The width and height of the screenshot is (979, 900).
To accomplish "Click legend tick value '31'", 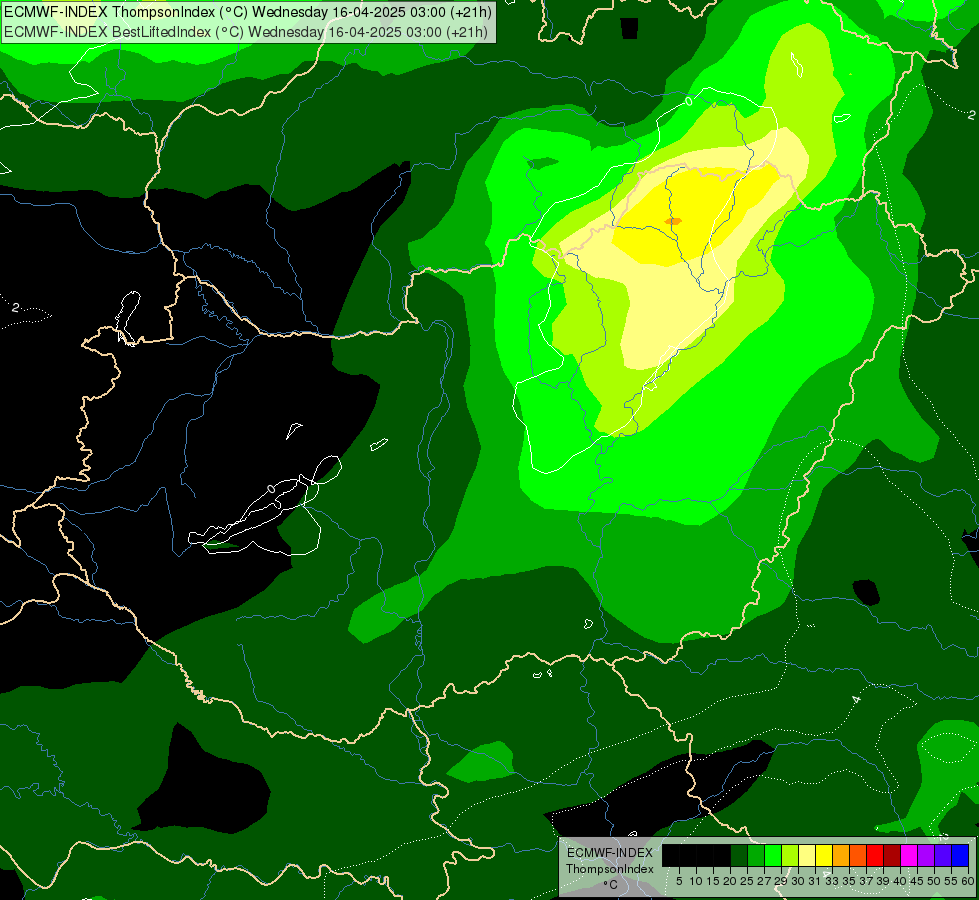I will (x=815, y=881).
